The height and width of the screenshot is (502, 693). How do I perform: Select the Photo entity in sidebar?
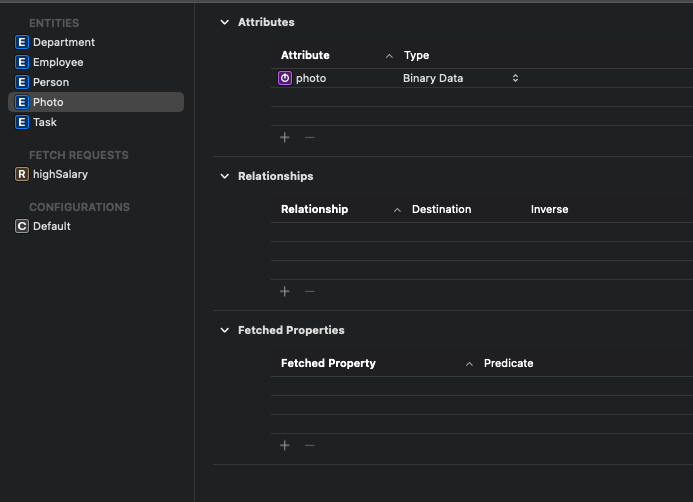tap(48, 102)
